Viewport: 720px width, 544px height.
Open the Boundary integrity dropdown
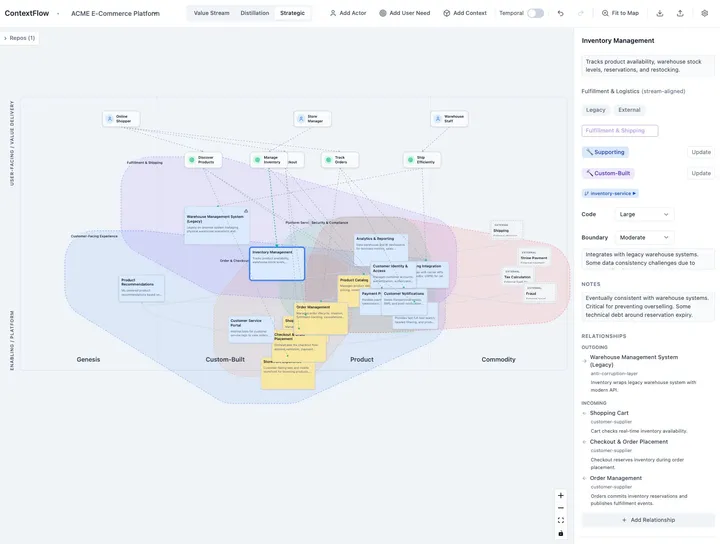645,237
